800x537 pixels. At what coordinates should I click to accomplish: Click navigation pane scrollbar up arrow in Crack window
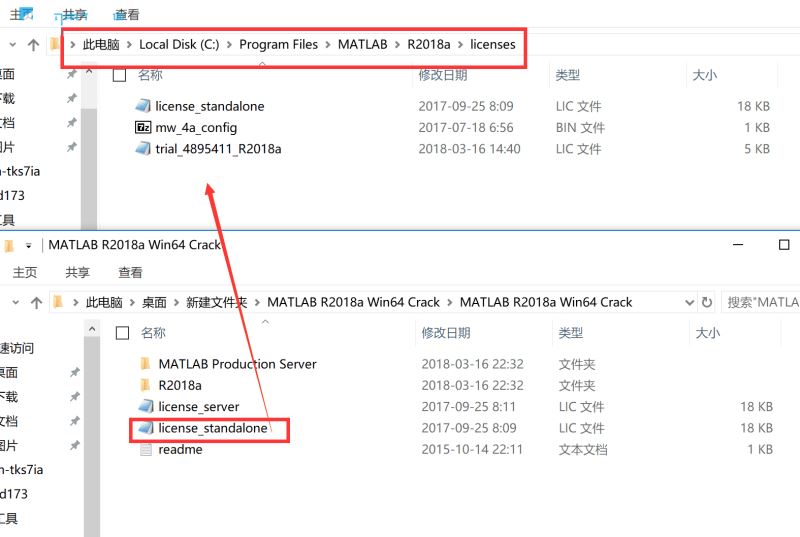pos(92,329)
